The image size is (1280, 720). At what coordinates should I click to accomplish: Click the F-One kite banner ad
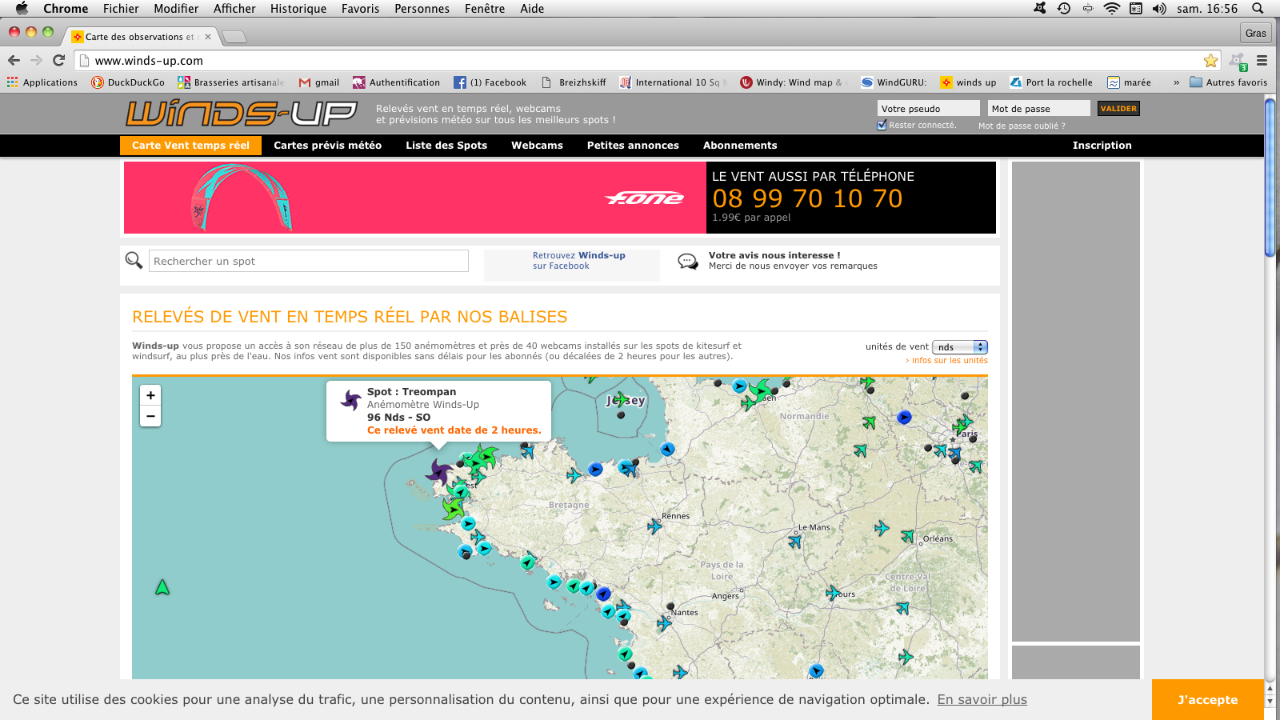[415, 198]
